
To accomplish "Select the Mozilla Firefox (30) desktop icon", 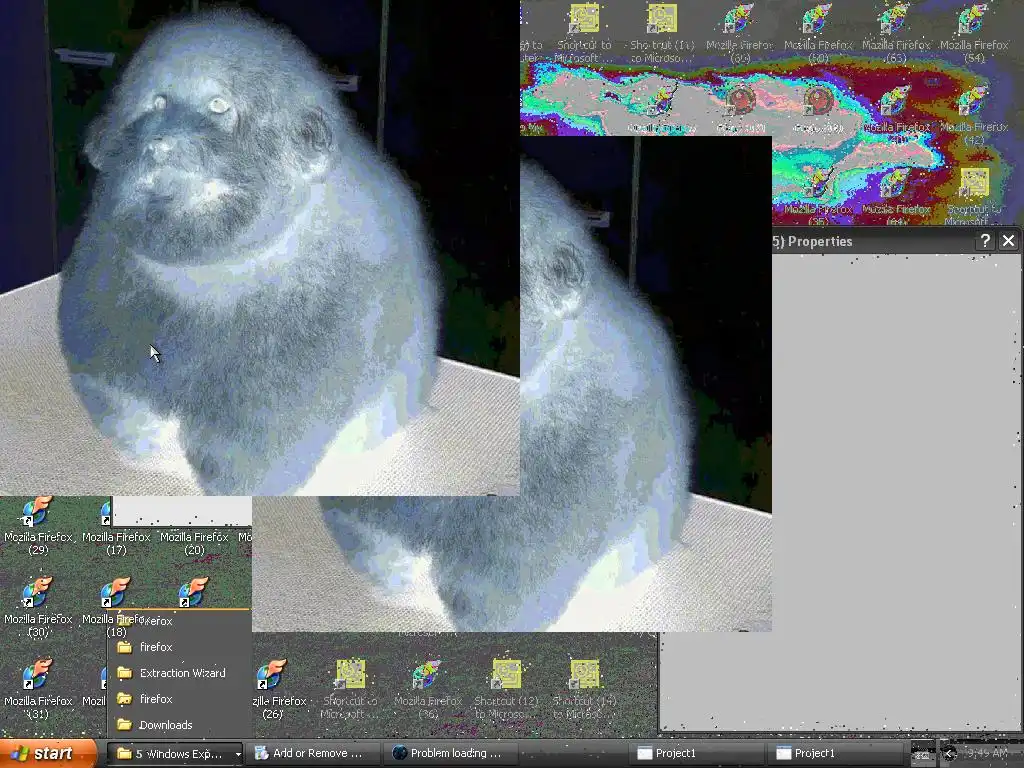I will click(x=37, y=607).
